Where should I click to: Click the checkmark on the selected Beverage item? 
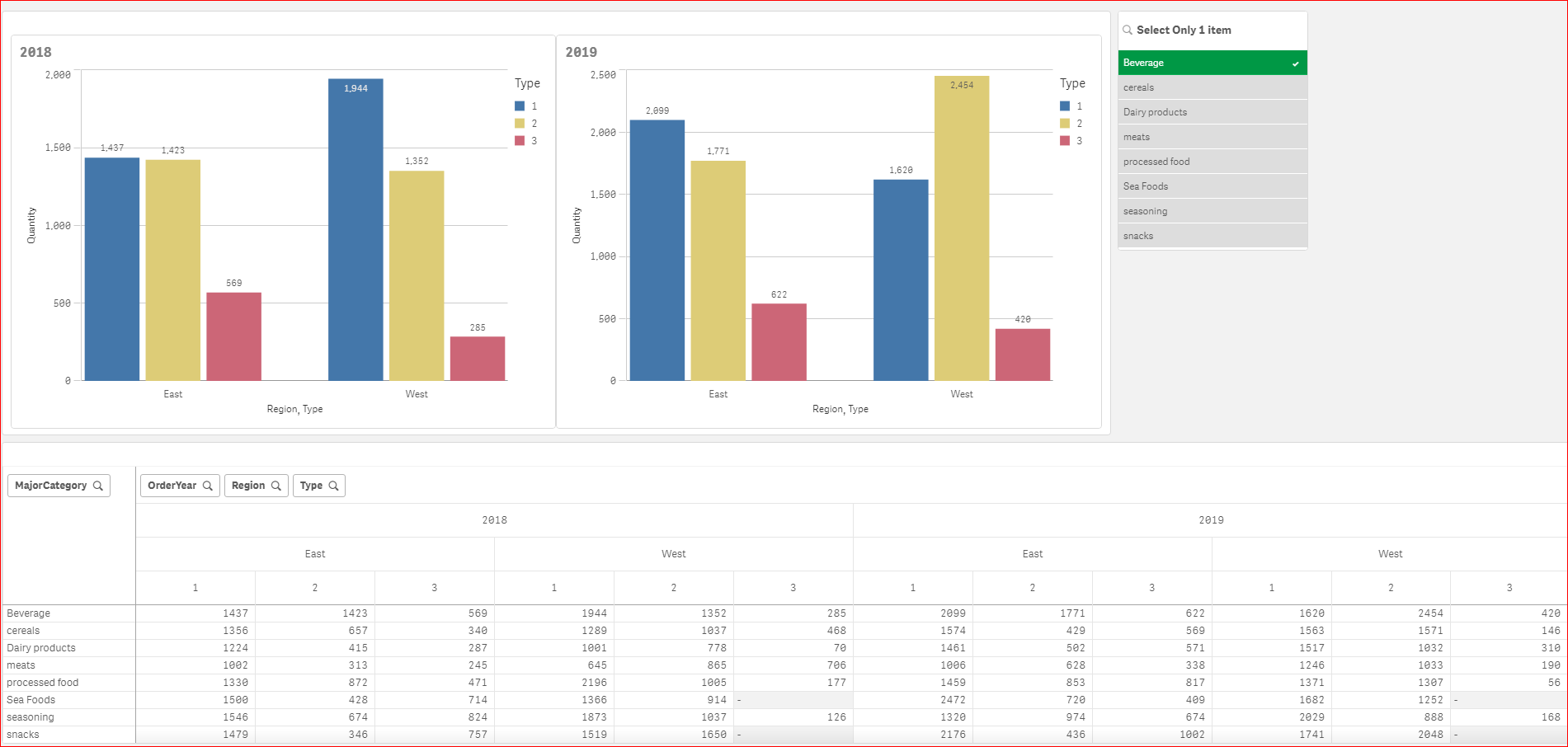coord(1297,63)
